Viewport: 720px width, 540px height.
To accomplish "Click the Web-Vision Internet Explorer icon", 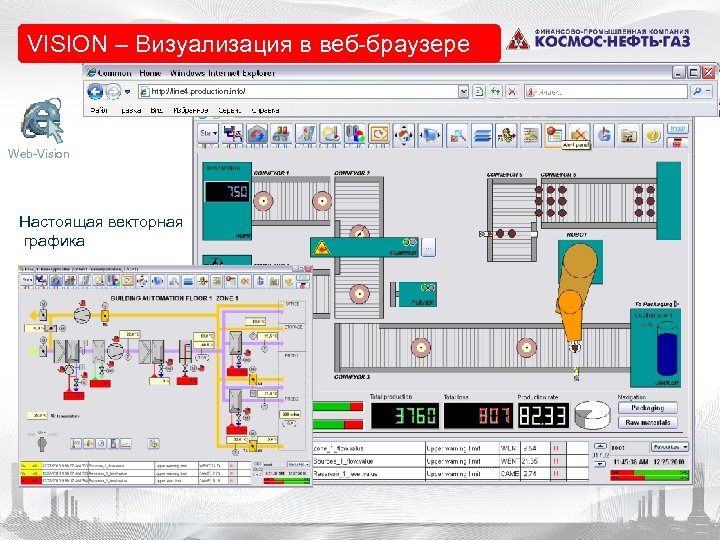I will click(x=42, y=121).
